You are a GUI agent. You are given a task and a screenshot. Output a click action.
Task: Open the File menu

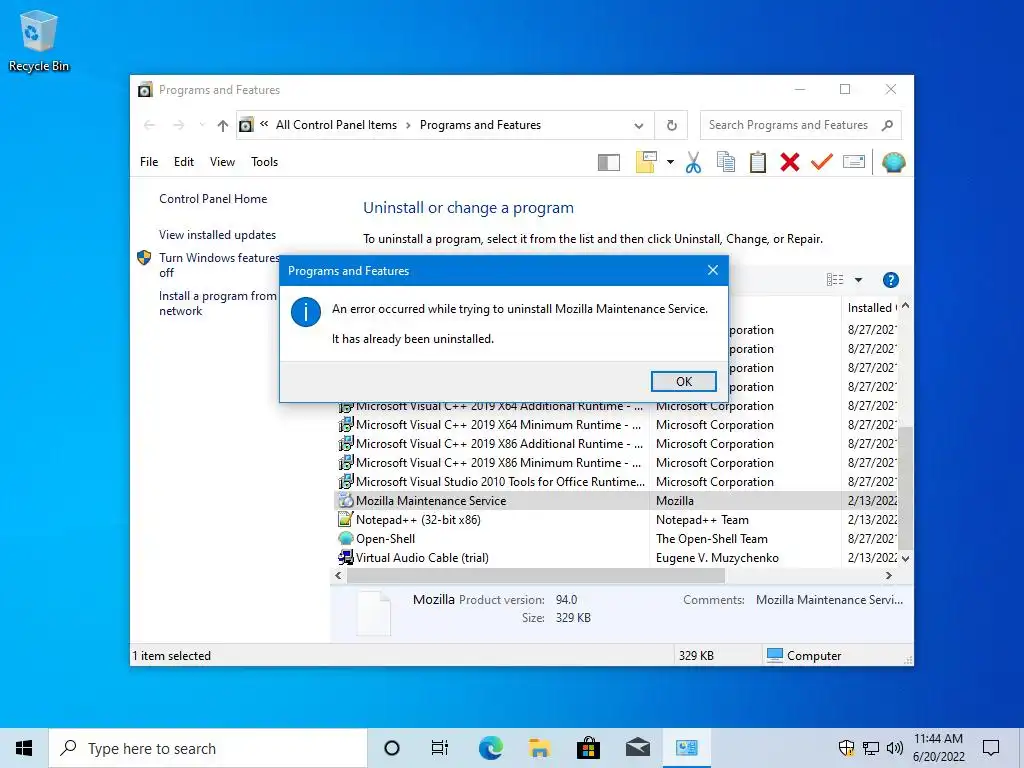[x=149, y=162]
